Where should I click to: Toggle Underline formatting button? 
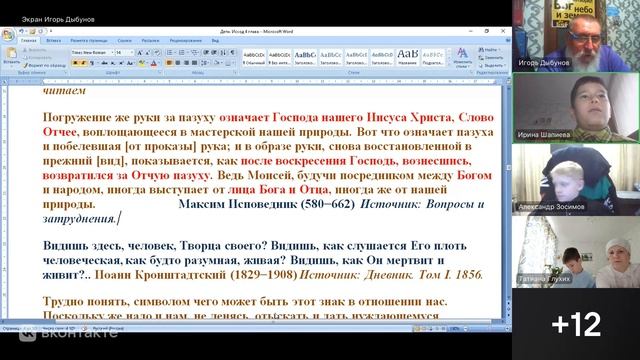(x=91, y=63)
